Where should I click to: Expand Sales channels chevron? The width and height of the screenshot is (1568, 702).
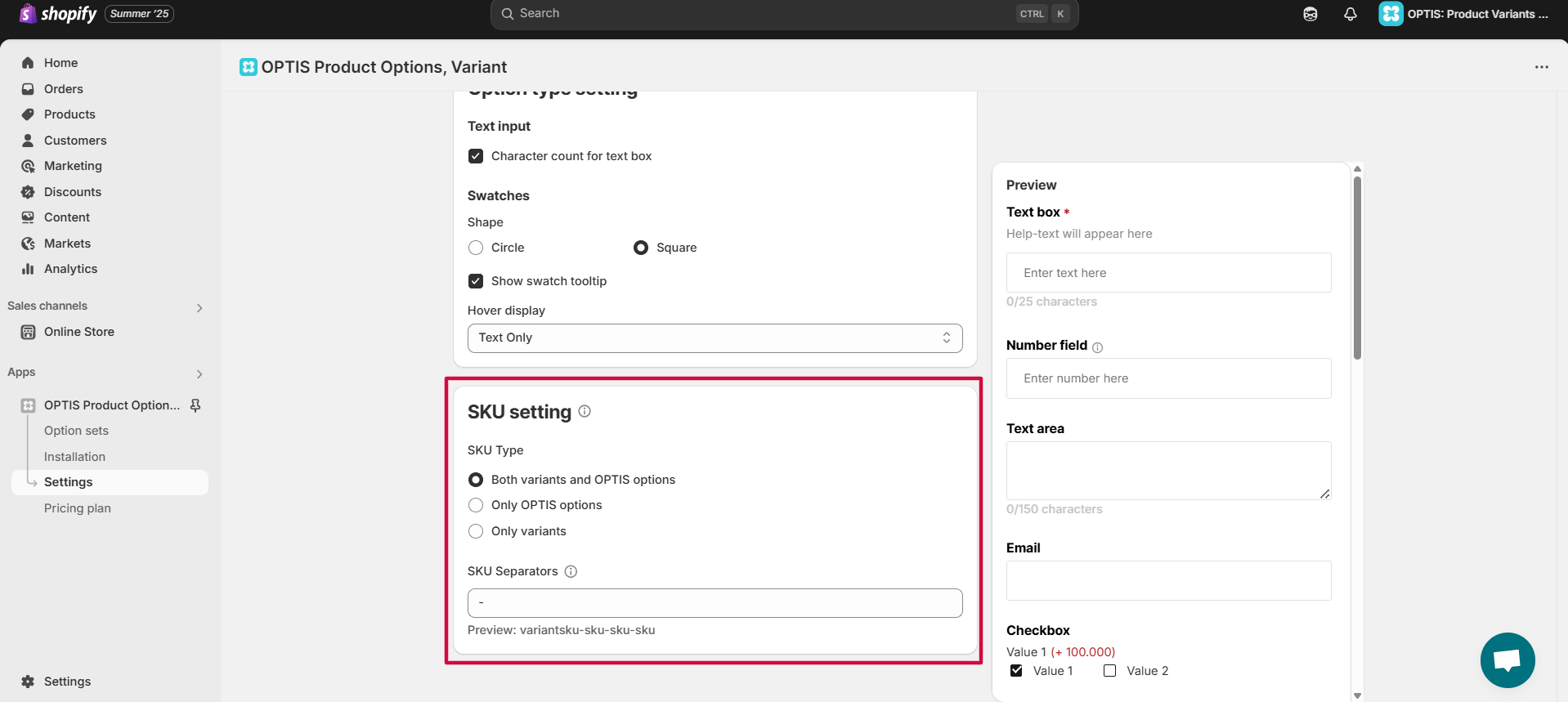[199, 307]
